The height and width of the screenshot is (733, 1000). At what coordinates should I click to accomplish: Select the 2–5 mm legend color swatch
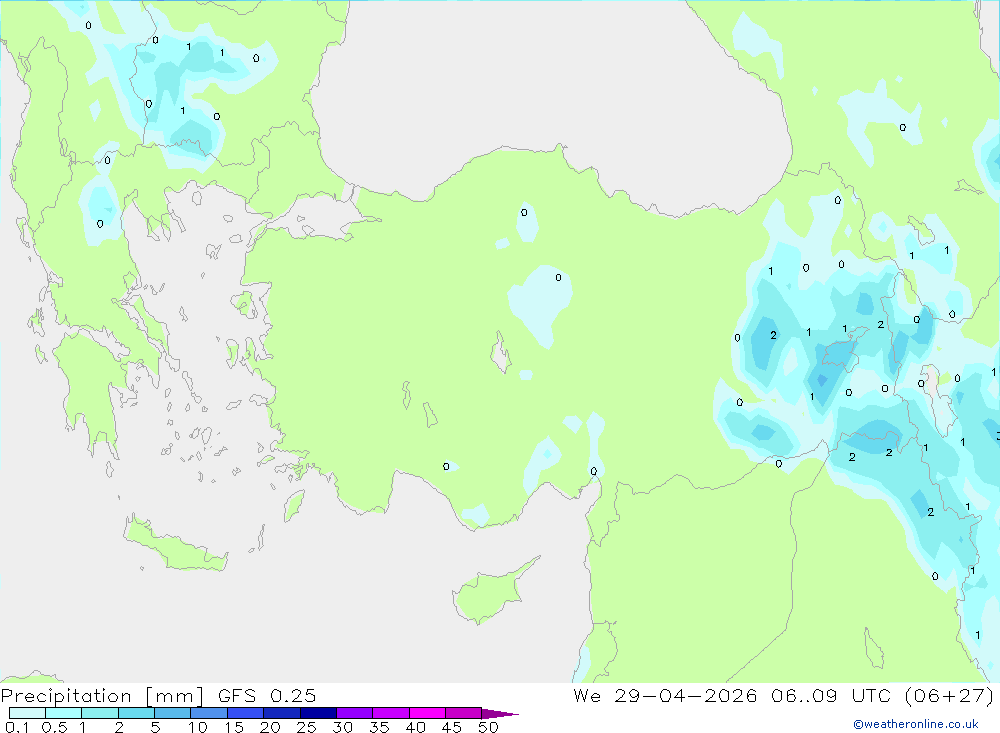click(x=136, y=713)
